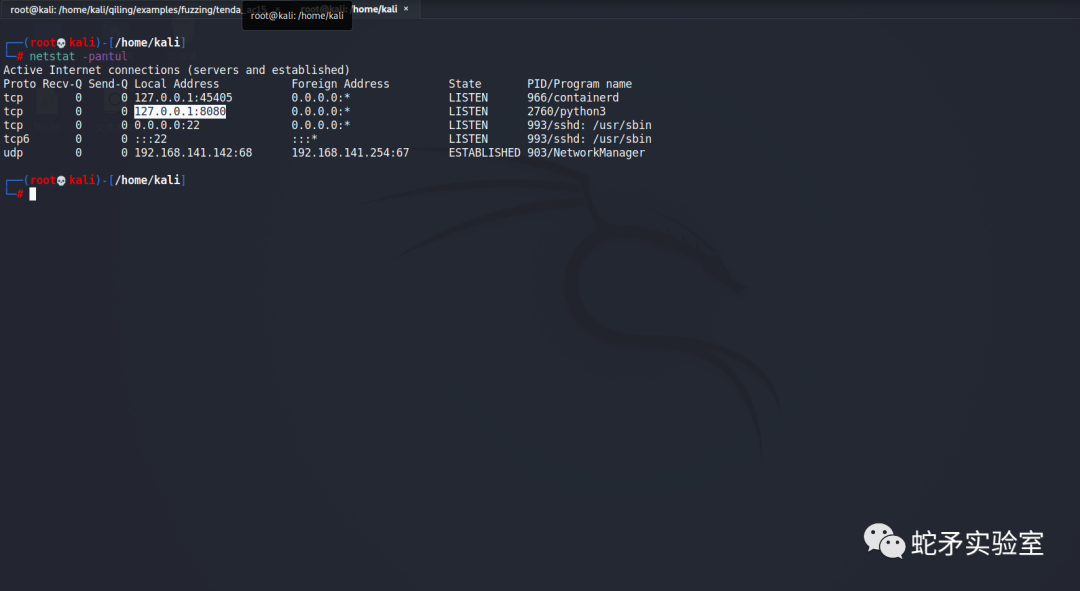Screen dimensions: 1080x591
Task: Close the /home/kali terminal tab
Action: [x=406, y=9]
